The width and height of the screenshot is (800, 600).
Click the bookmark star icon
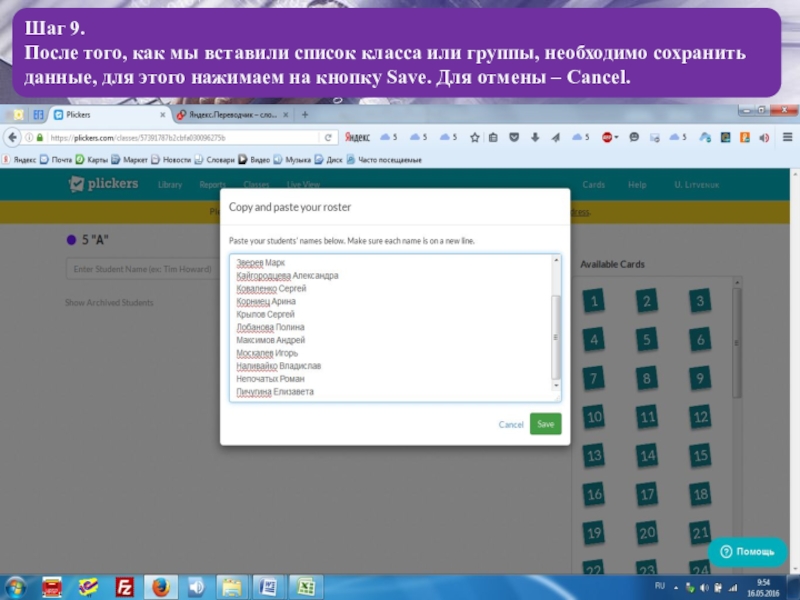(x=474, y=137)
